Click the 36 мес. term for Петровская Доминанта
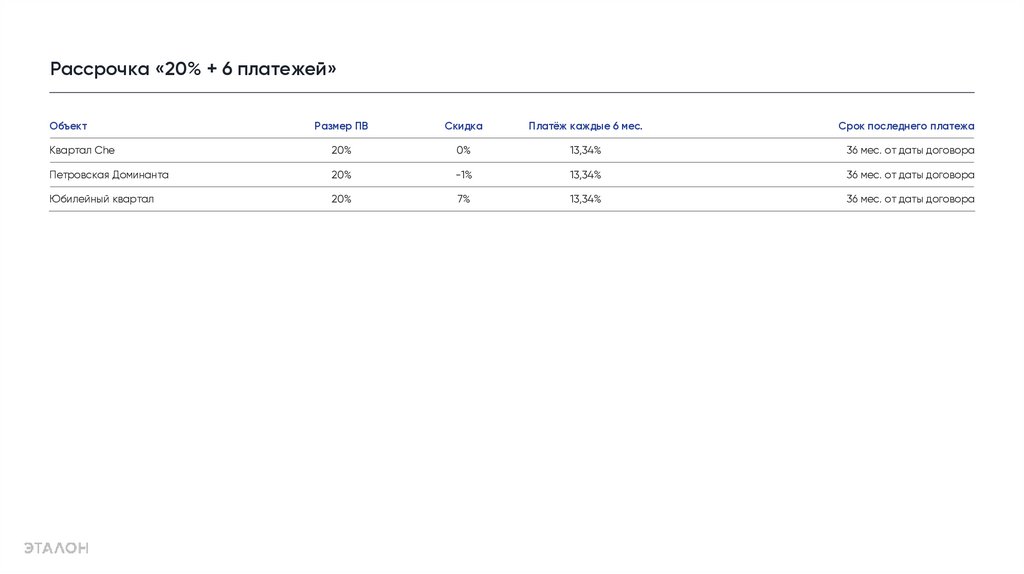The image size is (1024, 574). point(910,174)
